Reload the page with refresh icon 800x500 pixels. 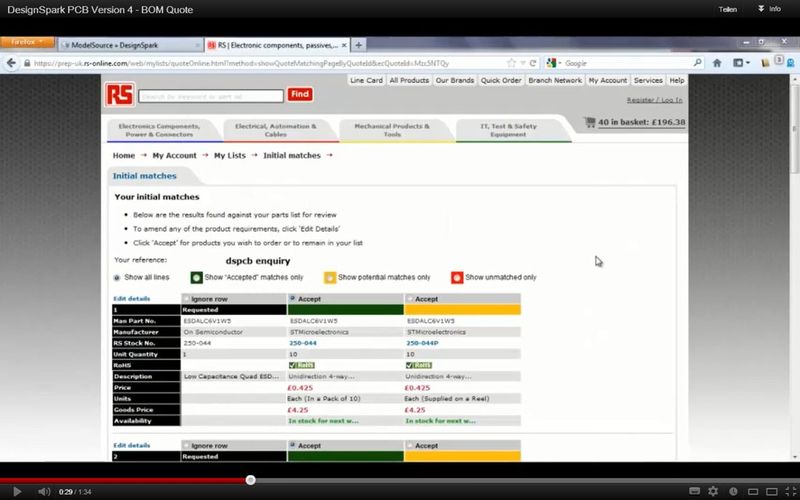coord(533,63)
